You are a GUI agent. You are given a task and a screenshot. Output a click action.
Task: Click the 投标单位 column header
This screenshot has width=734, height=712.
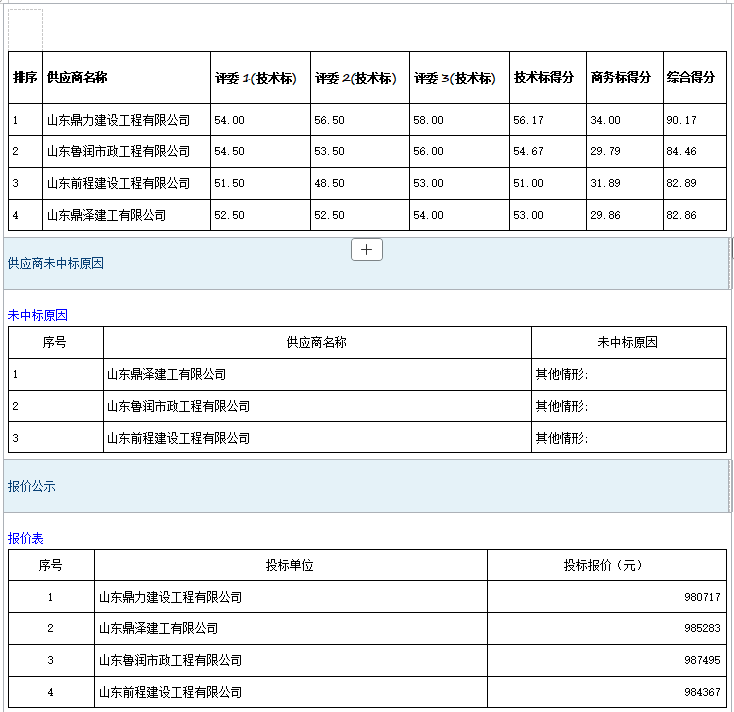coord(290,565)
